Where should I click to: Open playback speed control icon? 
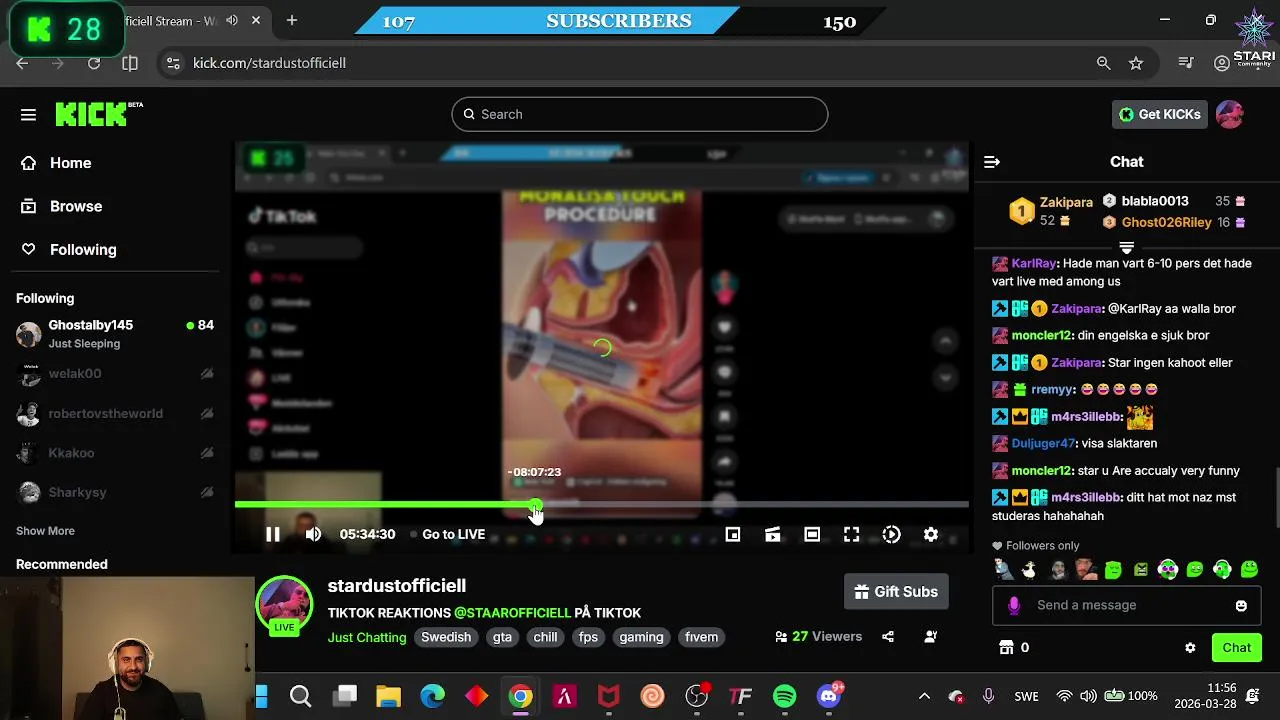click(x=891, y=535)
